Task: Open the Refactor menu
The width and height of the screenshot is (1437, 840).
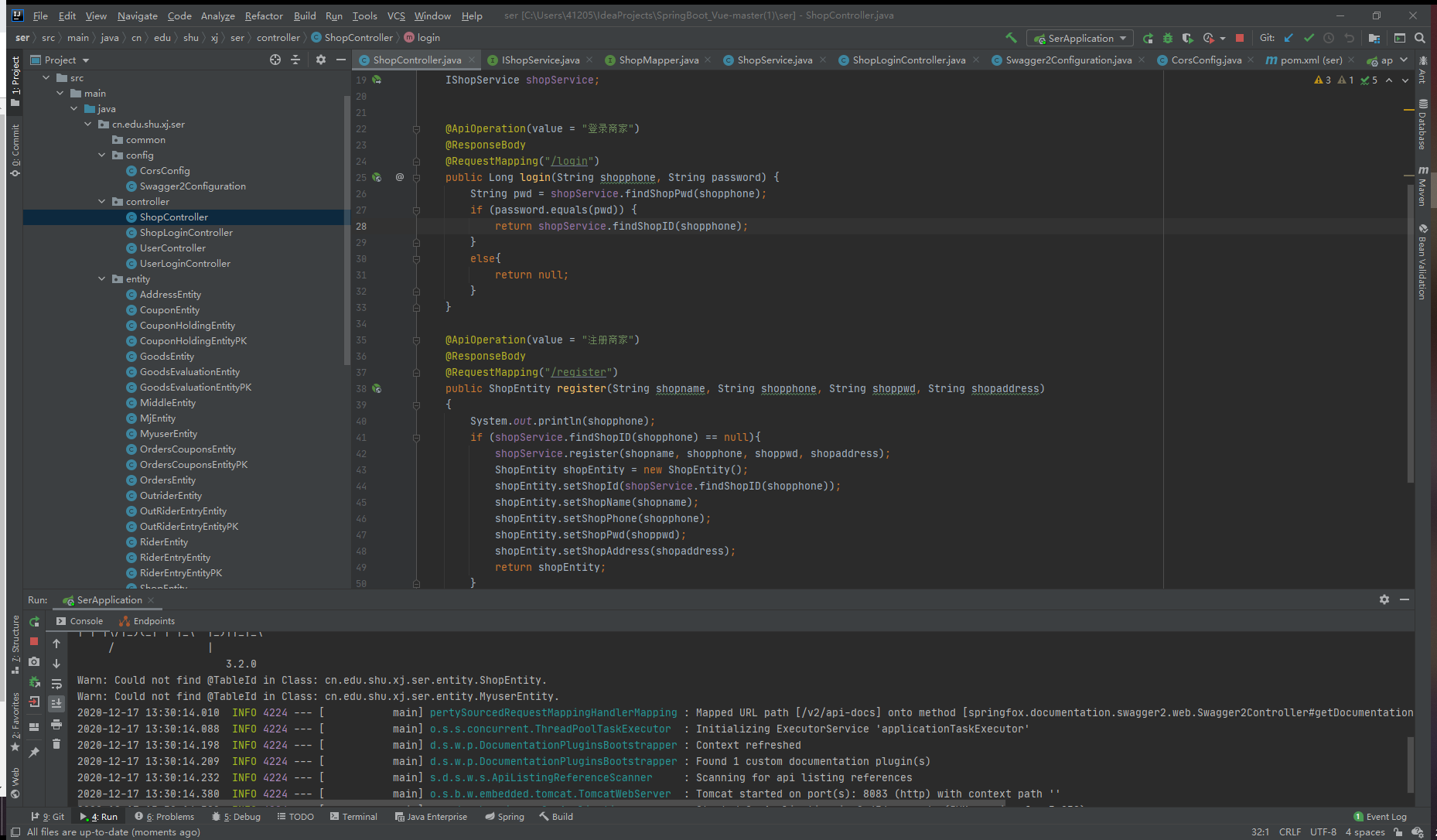Action: coord(264,15)
